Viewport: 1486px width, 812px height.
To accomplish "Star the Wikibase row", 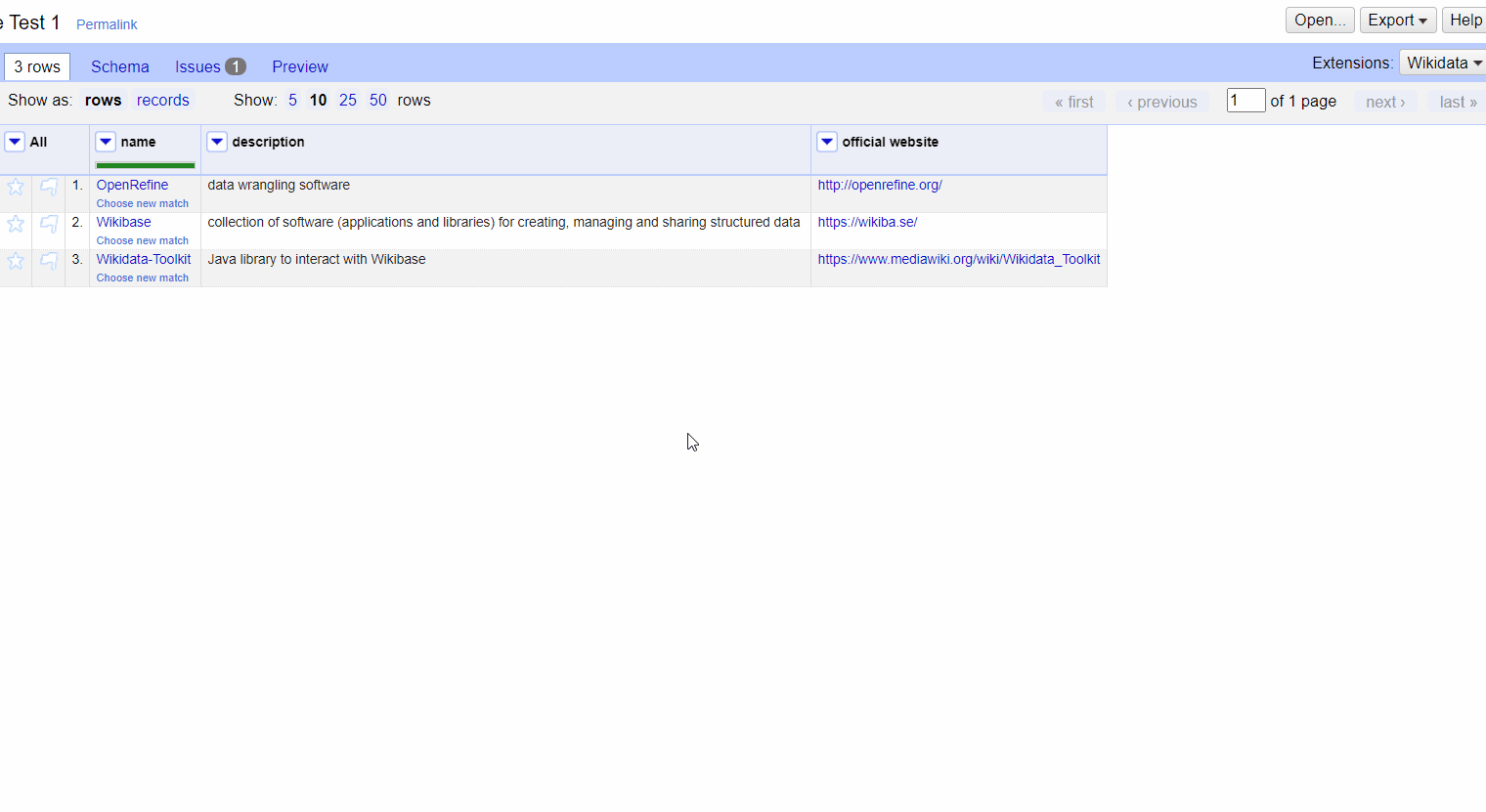I will click(16, 224).
